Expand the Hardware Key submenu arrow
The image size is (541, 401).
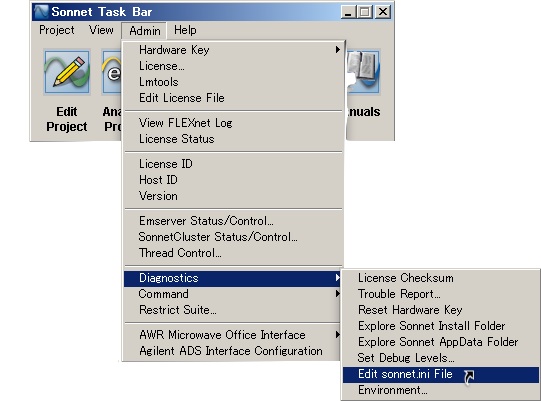click(x=338, y=50)
